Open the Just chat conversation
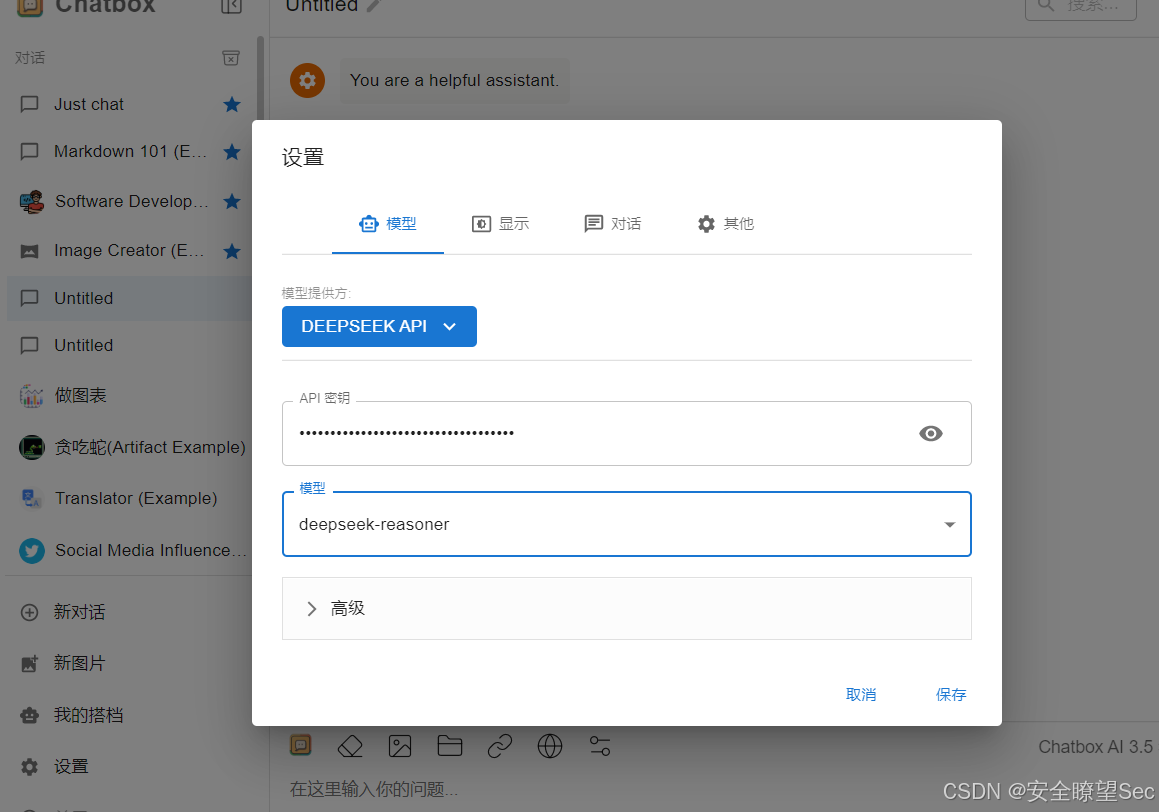 click(129, 104)
